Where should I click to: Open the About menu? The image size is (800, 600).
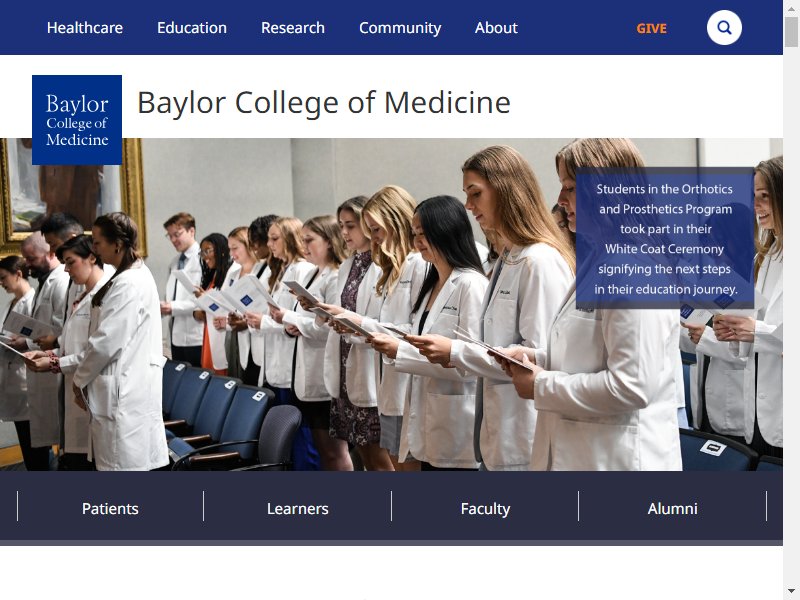point(496,28)
